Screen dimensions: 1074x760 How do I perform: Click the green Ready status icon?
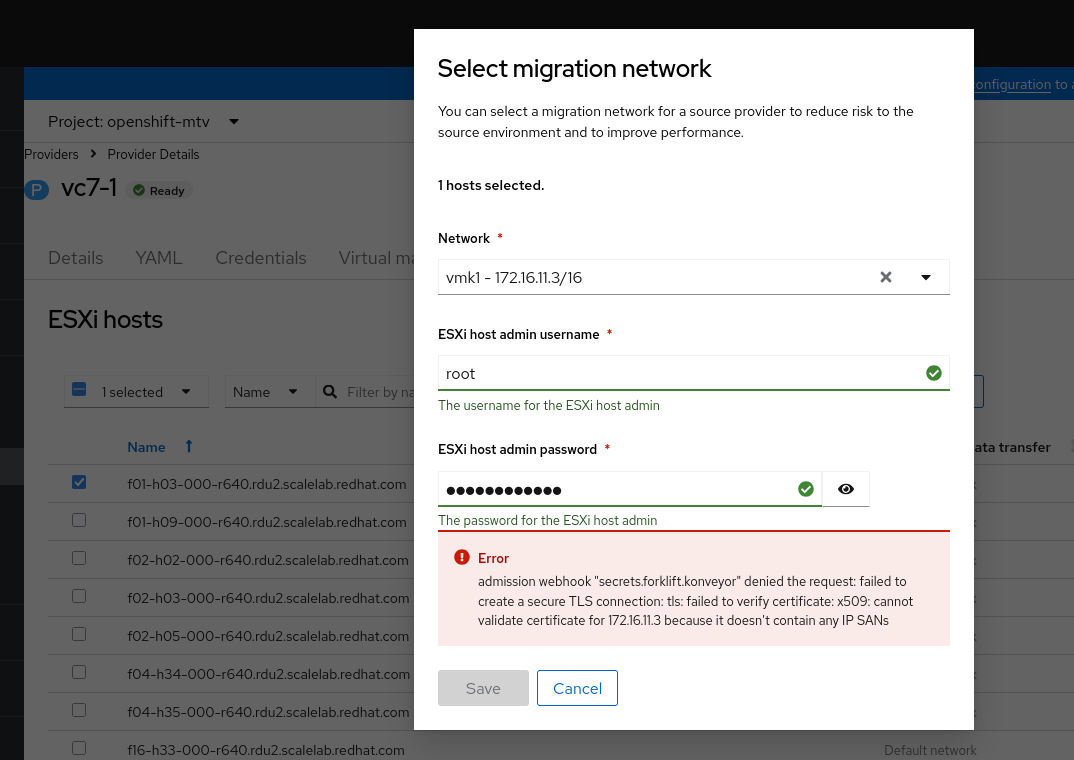click(139, 190)
